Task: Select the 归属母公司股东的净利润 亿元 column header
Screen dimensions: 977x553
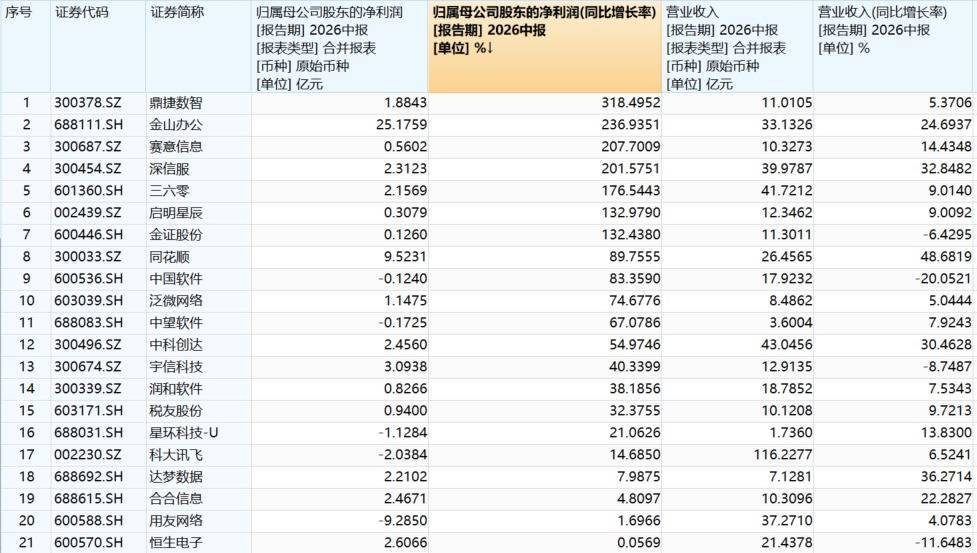Action: point(340,47)
